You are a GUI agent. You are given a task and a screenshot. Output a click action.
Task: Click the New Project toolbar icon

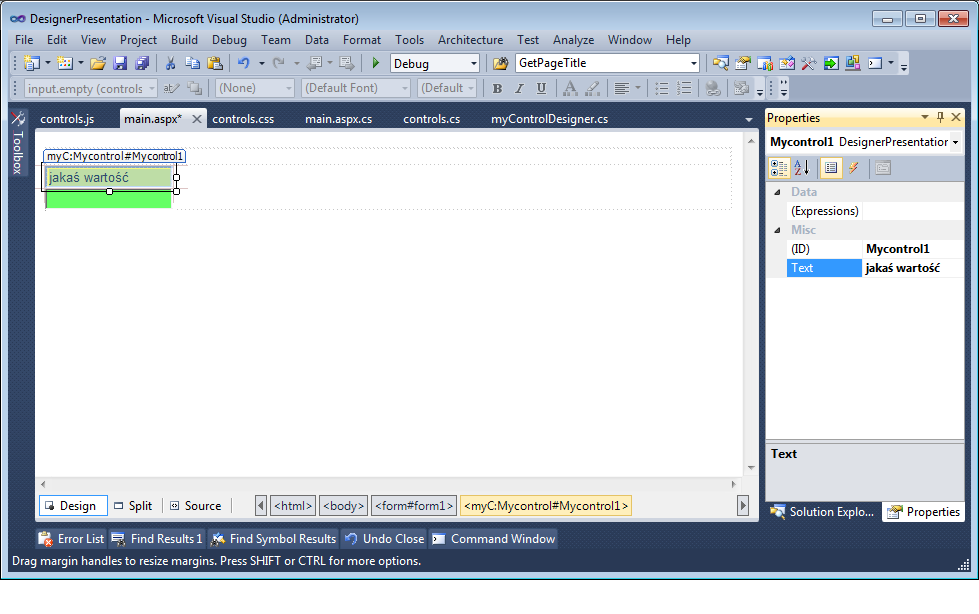31,63
